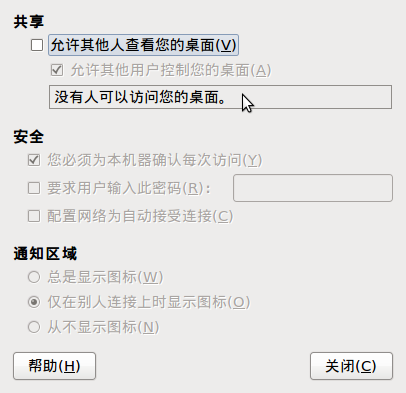
Task: Click the 您必须为本机器确认每次访问(Y) label text
Action: click(155, 160)
